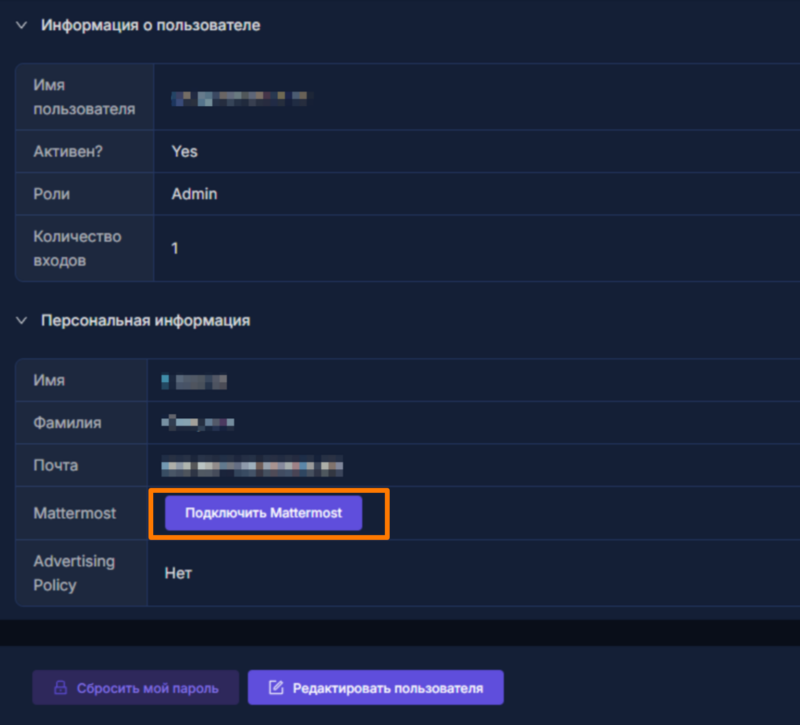800x725 pixels.
Task: Click the 'Количество входов' label
Action: 77,248
